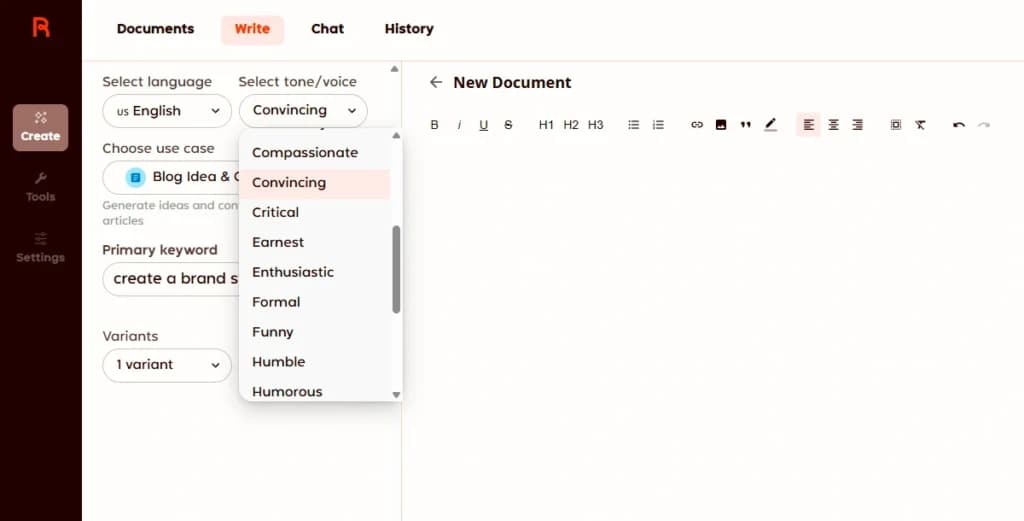Switch to the Chat tab
Viewport: 1024px width, 521px height.
coord(327,29)
